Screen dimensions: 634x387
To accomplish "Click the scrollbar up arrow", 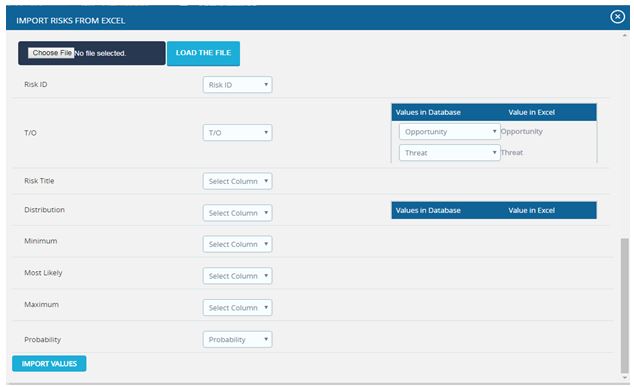I will click(624, 36).
